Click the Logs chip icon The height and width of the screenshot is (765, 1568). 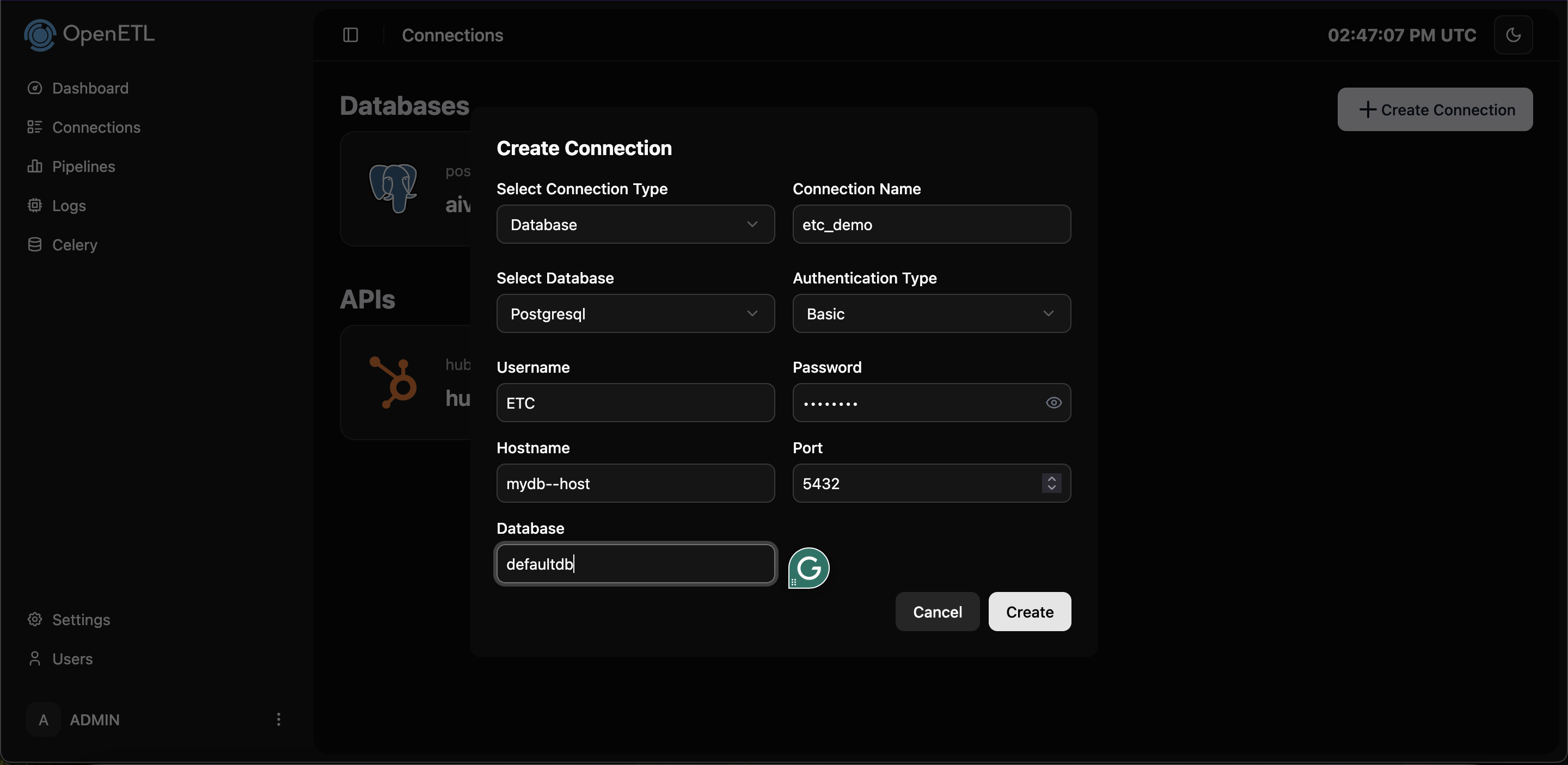[35, 205]
